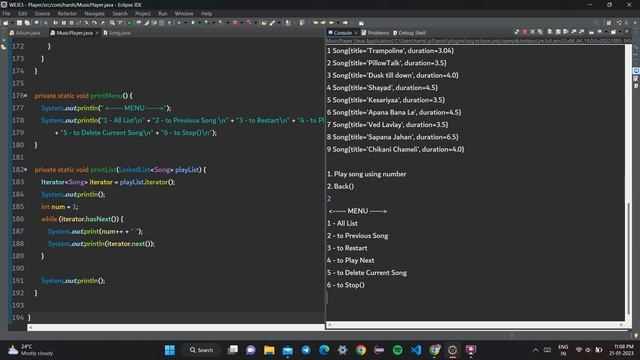Click the Java perspective icon
This screenshot has height=360, width=640.
point(620,23)
